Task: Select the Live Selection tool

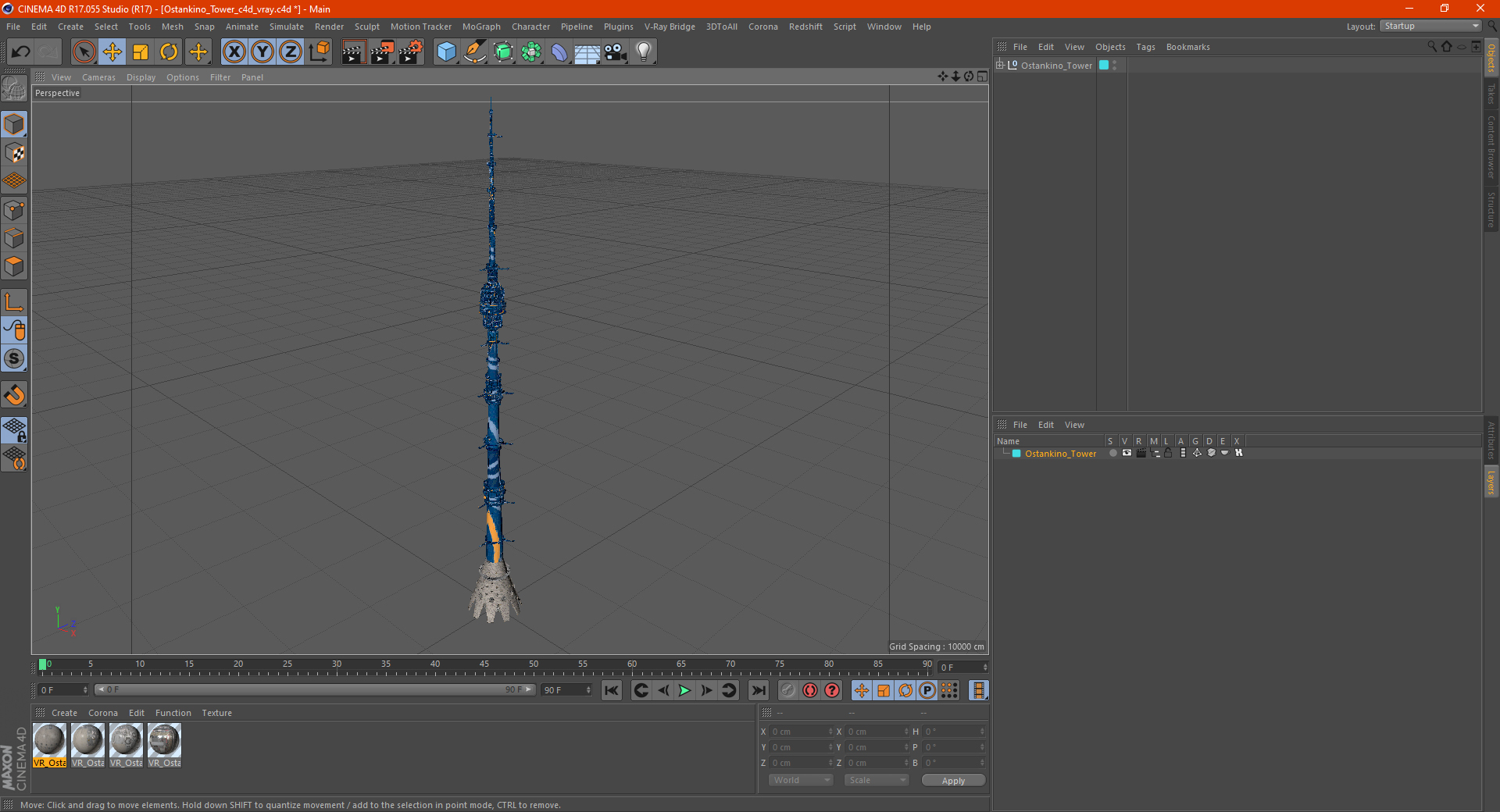Action: click(84, 52)
